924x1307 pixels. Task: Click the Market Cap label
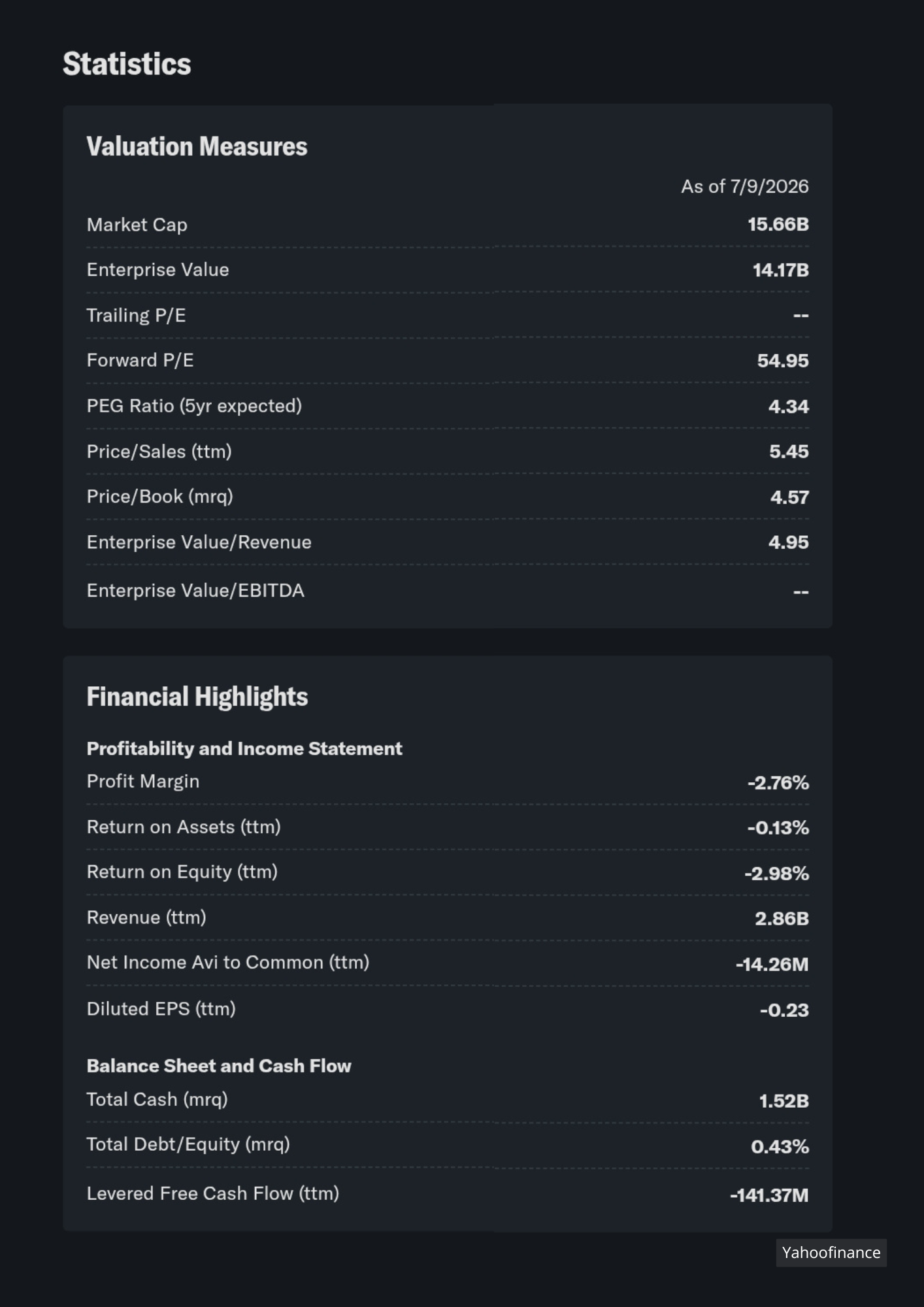tap(137, 225)
